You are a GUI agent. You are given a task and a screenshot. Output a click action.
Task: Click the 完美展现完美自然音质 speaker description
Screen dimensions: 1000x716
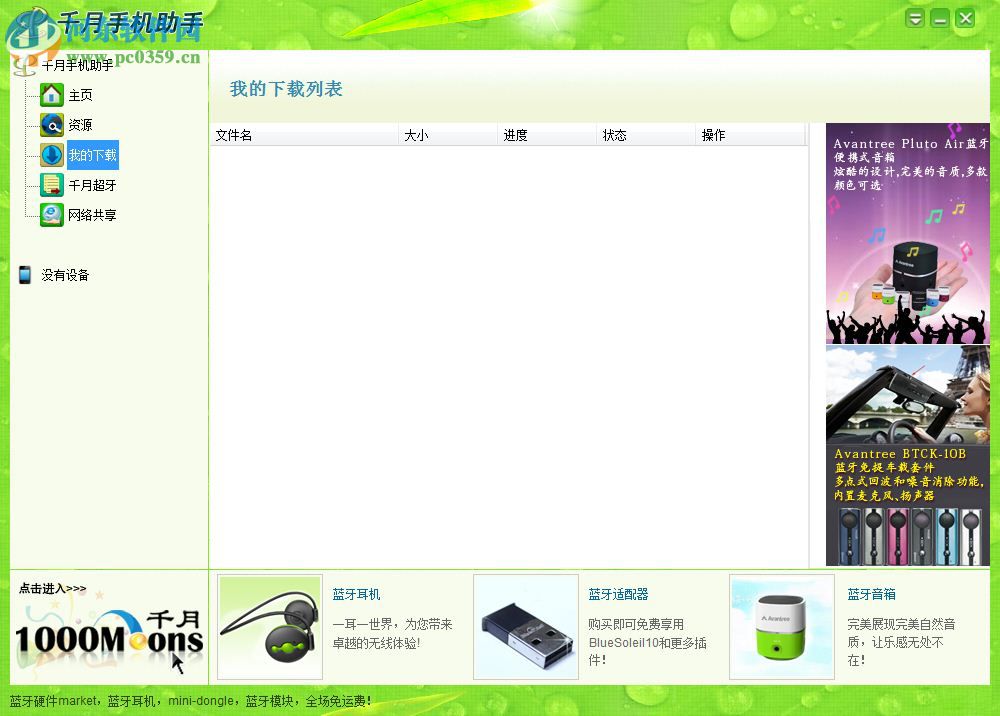tap(901, 642)
